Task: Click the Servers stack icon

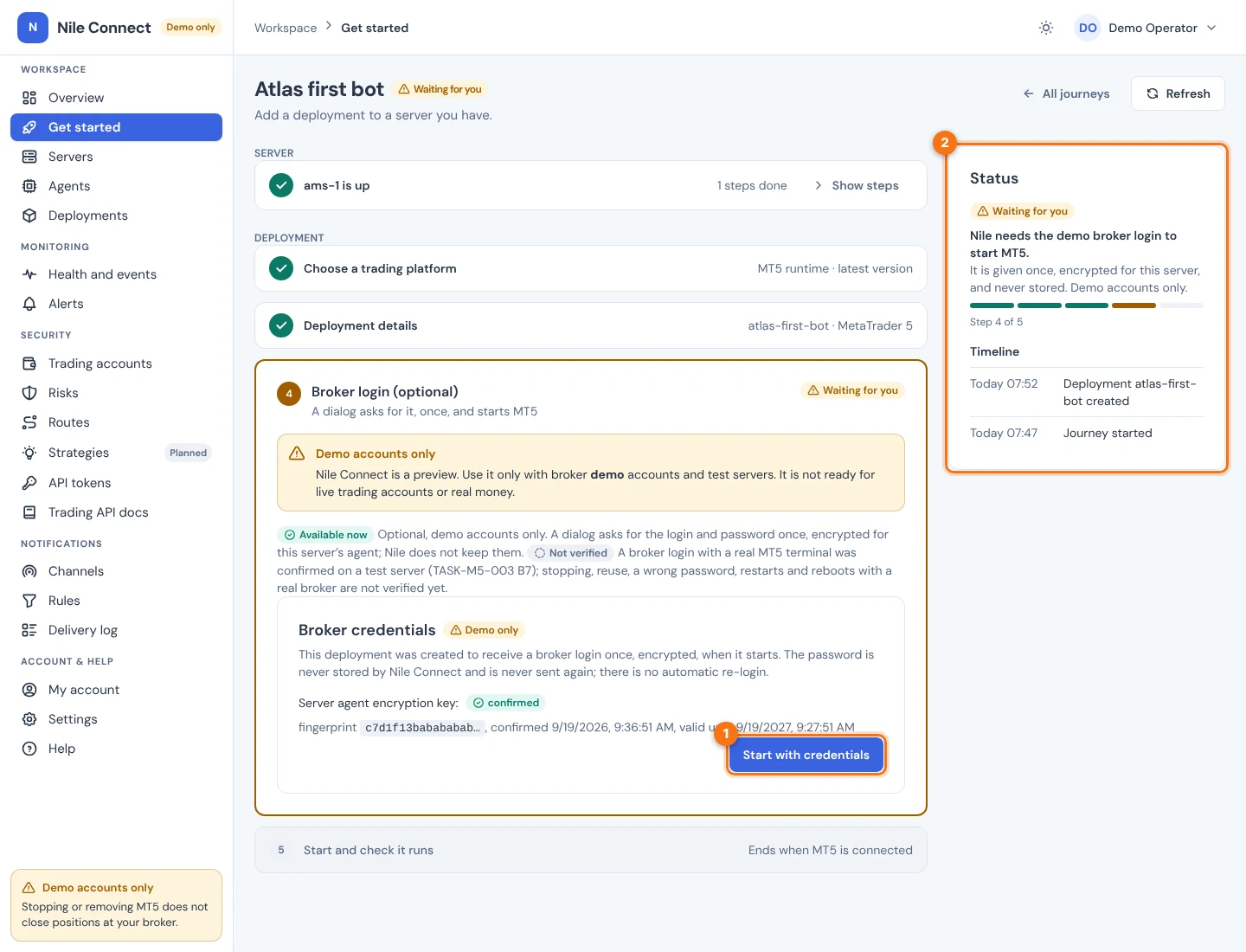Action: pyautogui.click(x=29, y=157)
